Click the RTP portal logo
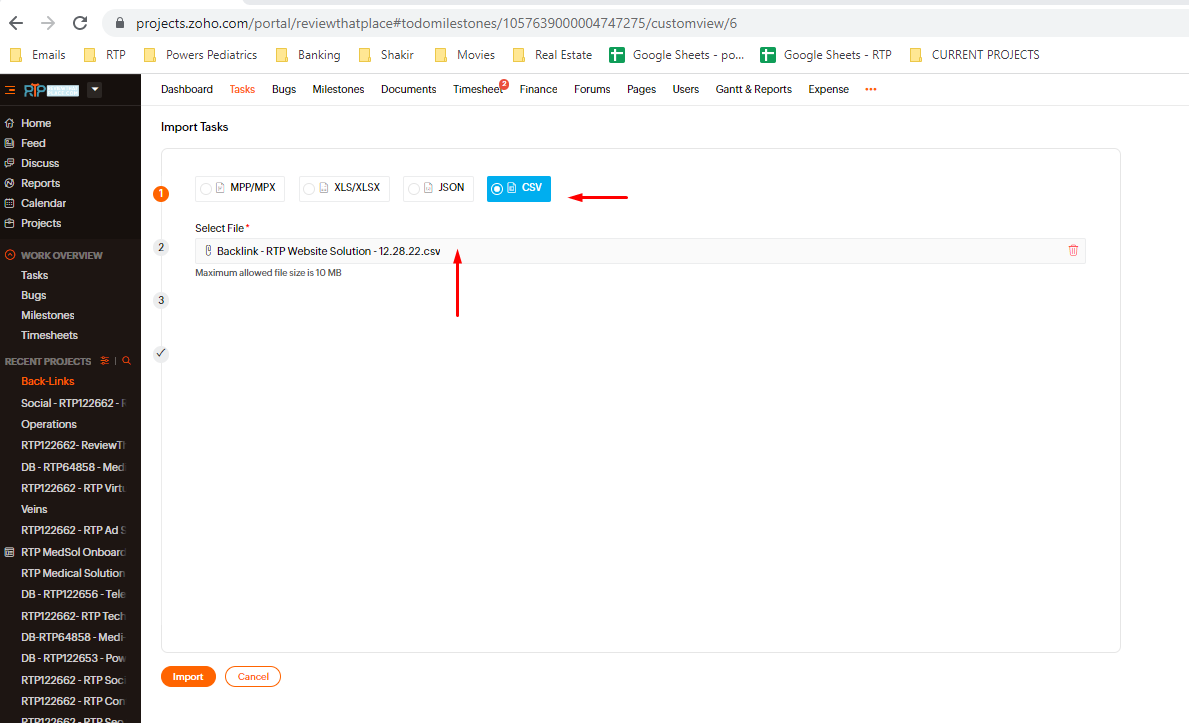This screenshot has height=723, width=1189. 51,90
